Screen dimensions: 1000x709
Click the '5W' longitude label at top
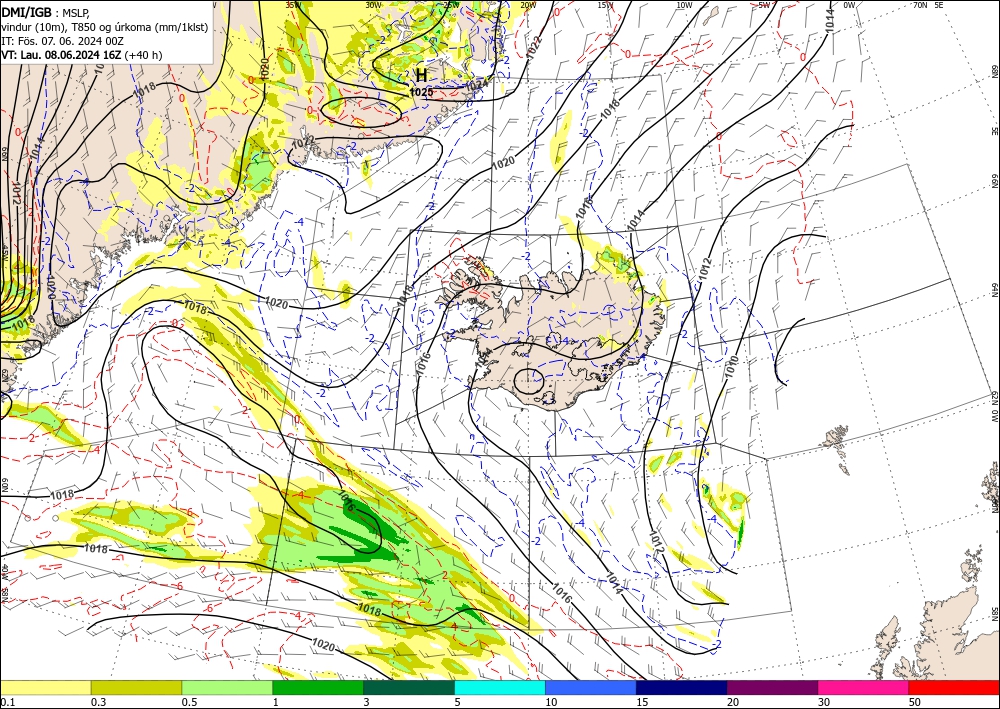click(x=765, y=4)
